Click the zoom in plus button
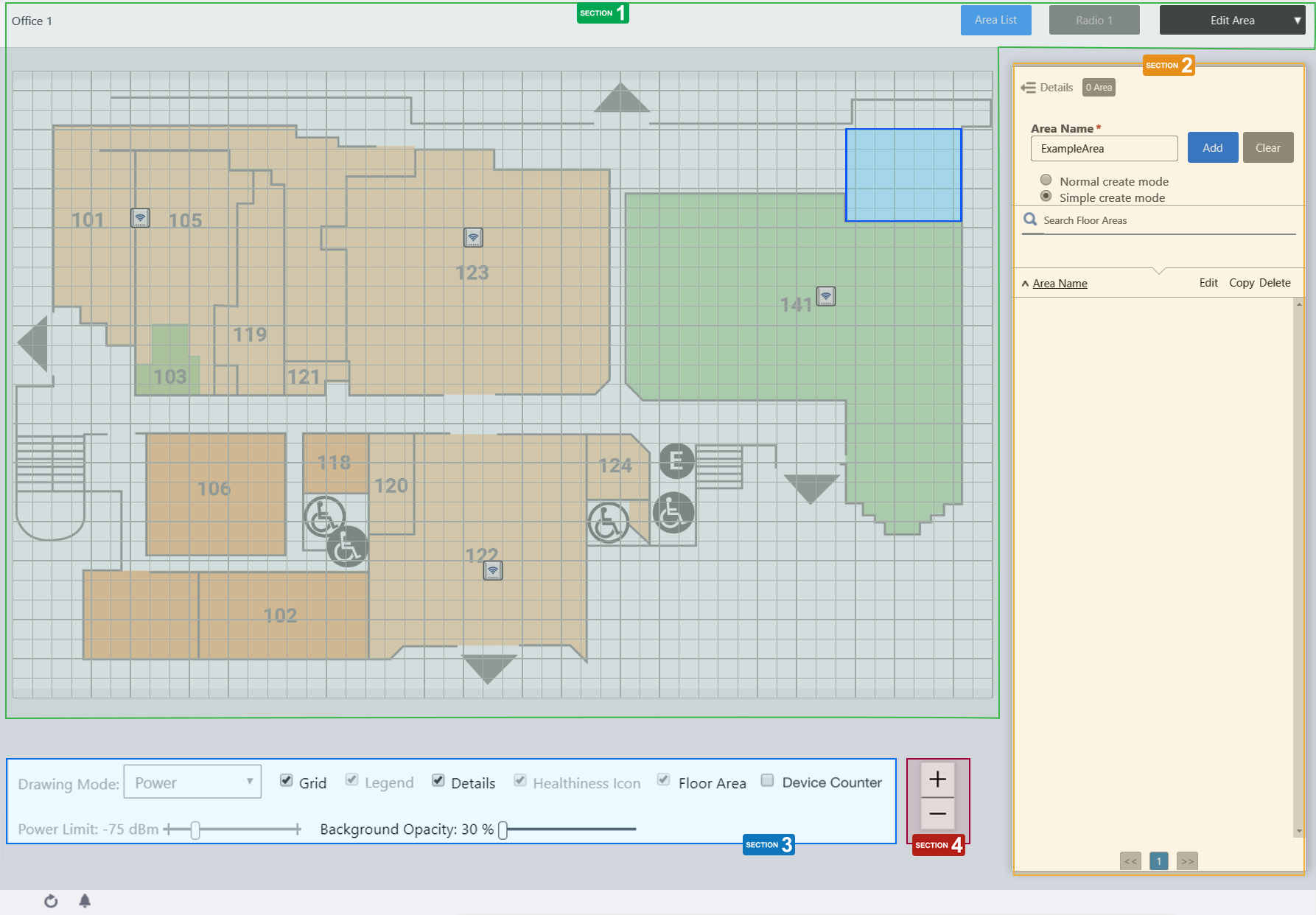The image size is (1316, 915). tap(937, 779)
